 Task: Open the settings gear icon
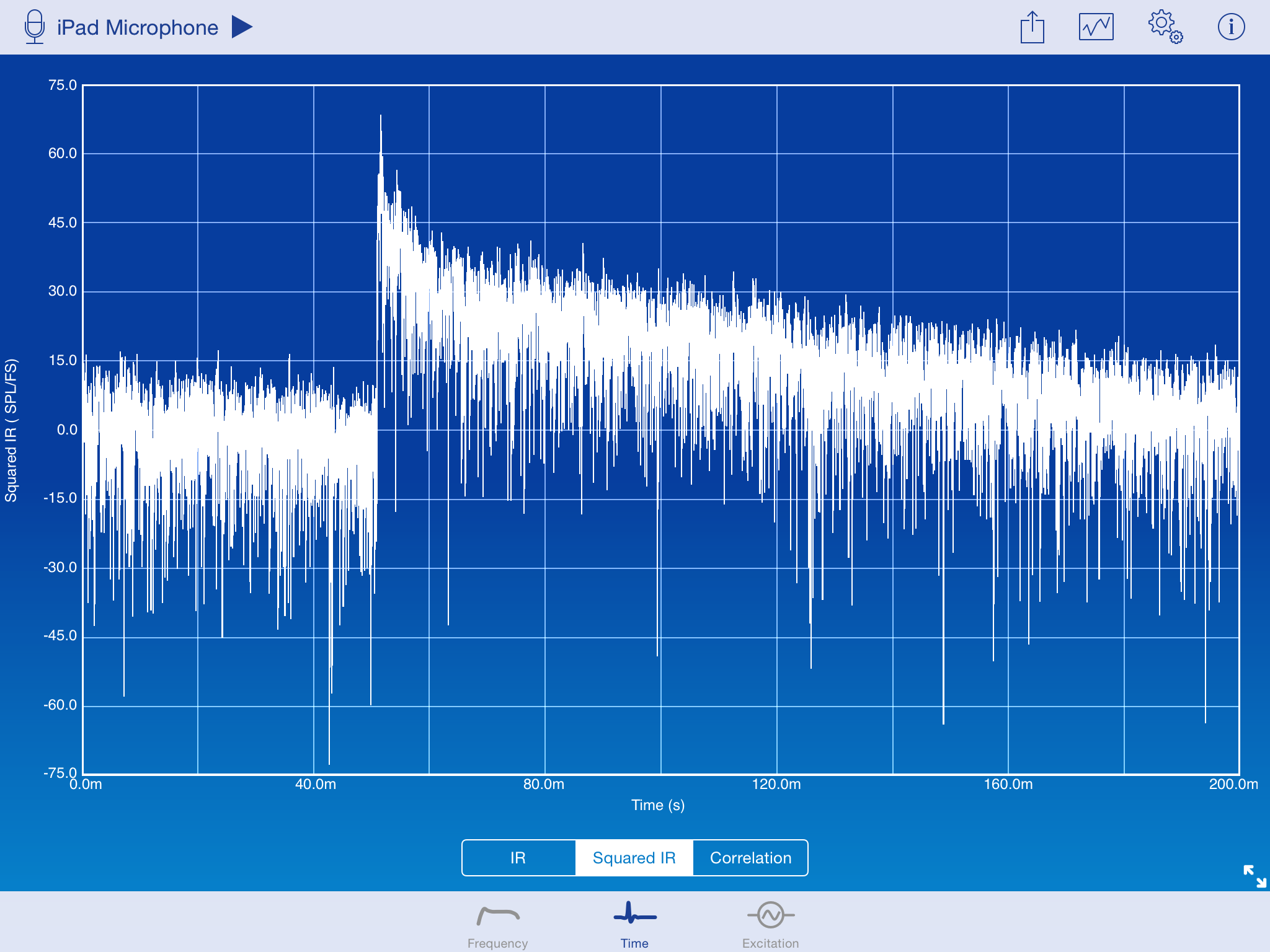(x=1165, y=27)
